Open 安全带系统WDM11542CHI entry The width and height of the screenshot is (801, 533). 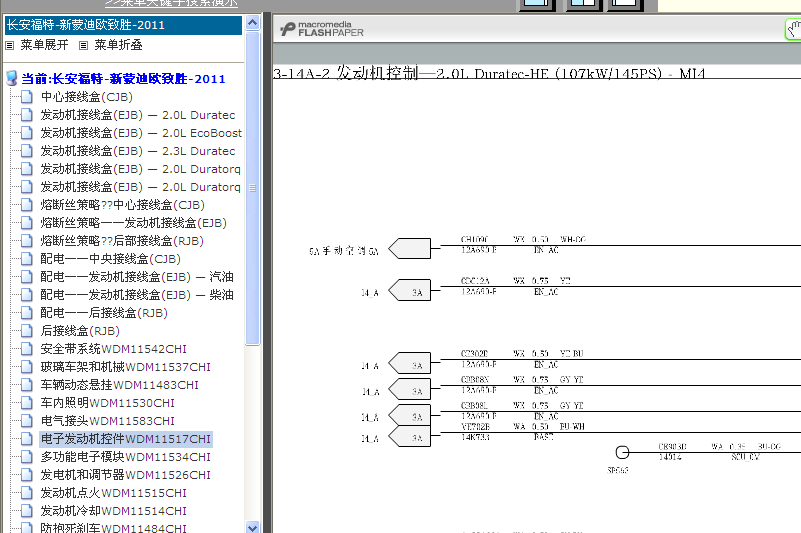pos(113,349)
